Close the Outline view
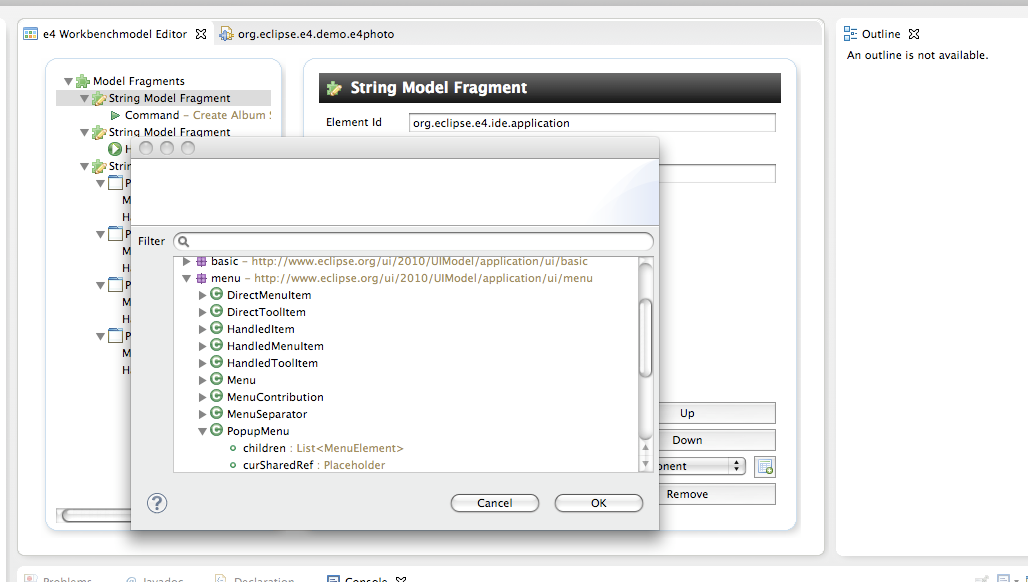The width and height of the screenshot is (1028, 582). pyautogui.click(x=914, y=34)
